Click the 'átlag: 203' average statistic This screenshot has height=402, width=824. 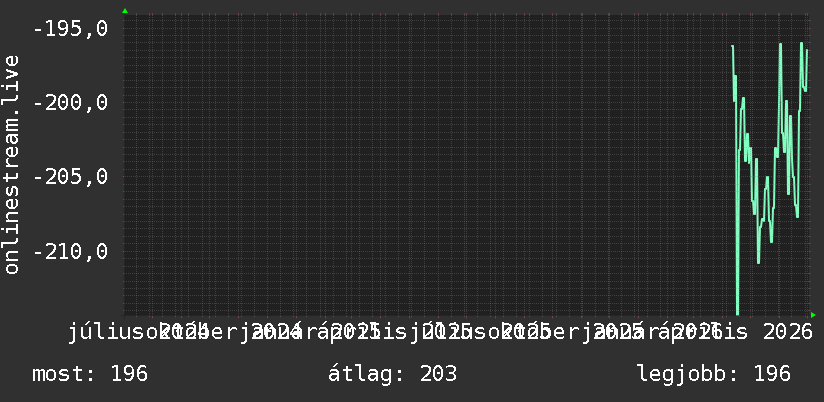pos(392,374)
